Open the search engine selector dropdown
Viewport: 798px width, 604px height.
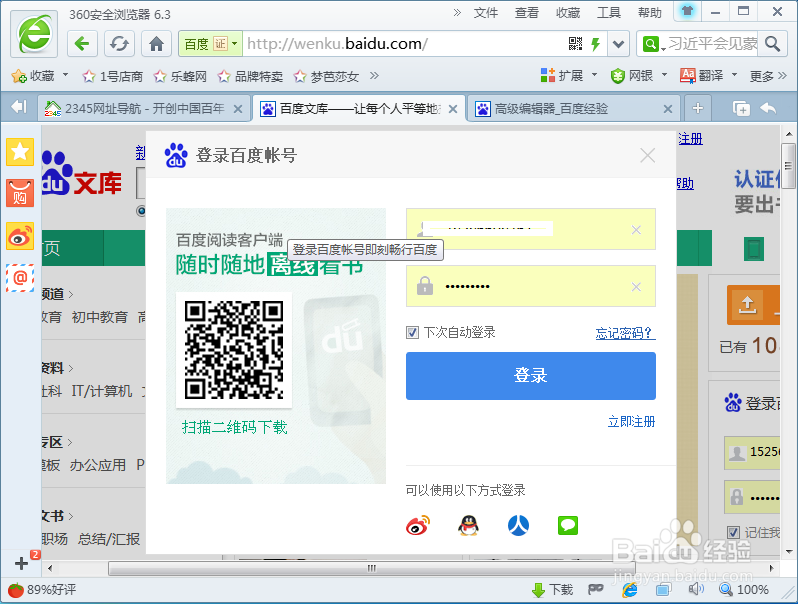pos(653,44)
